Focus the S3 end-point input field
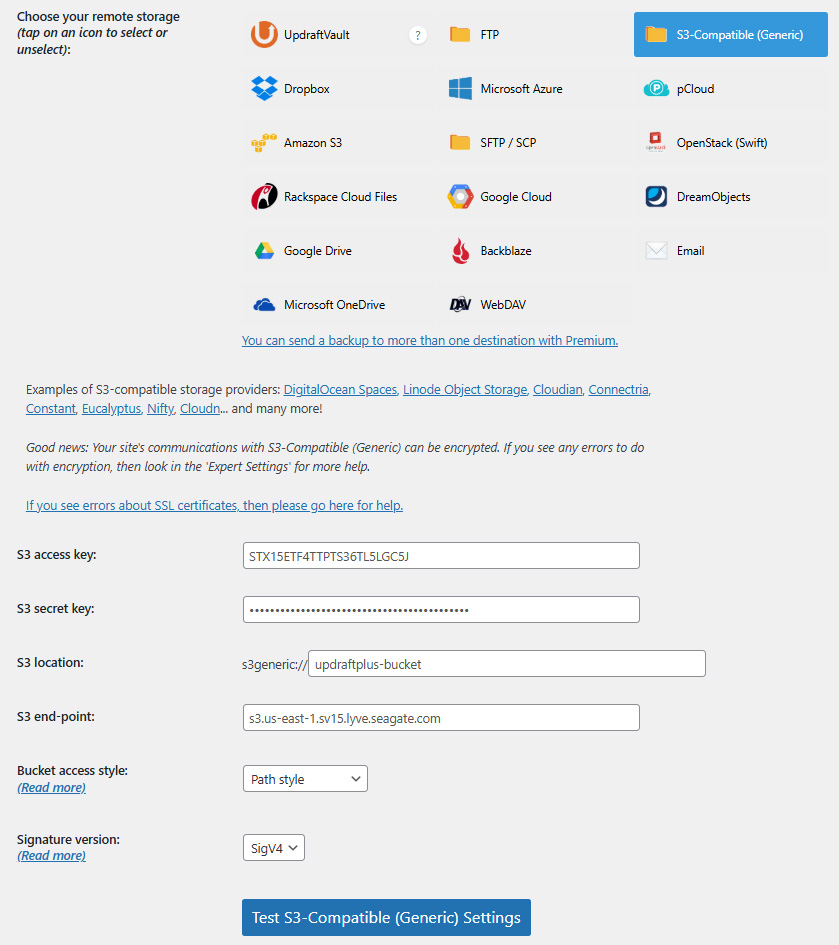This screenshot has height=945, width=839. [441, 718]
